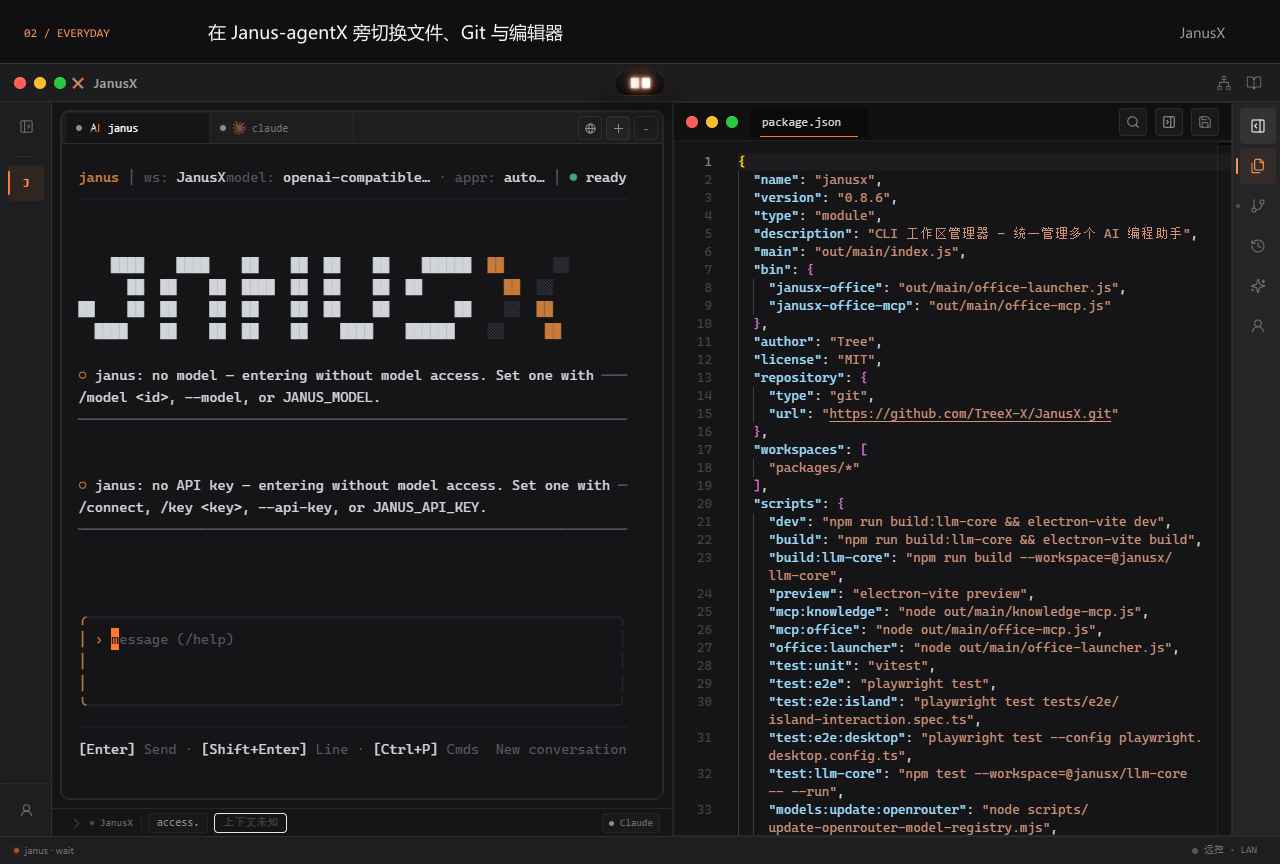Click the globe icon in terminal tab bar

click(x=590, y=128)
